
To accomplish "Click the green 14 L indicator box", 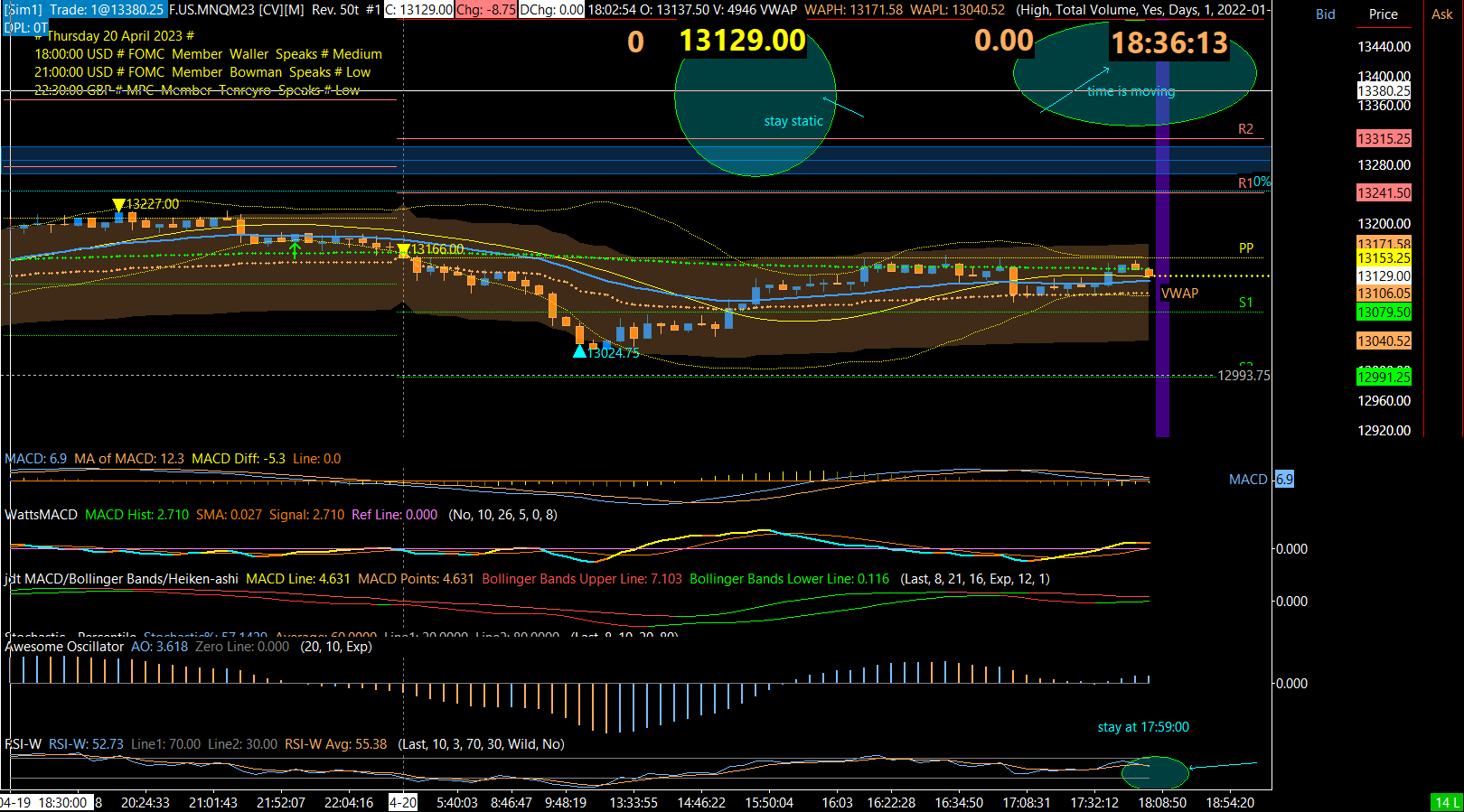I will (x=1447, y=802).
